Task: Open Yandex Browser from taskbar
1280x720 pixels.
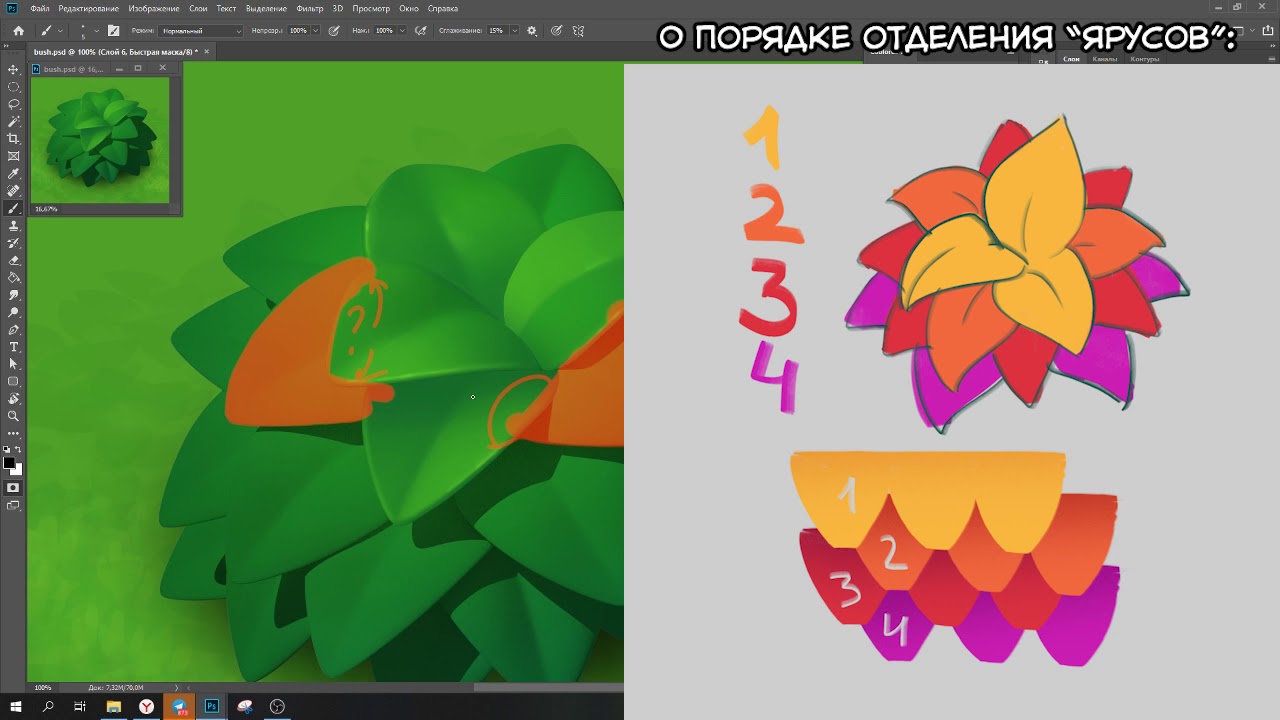Action: pos(147,706)
